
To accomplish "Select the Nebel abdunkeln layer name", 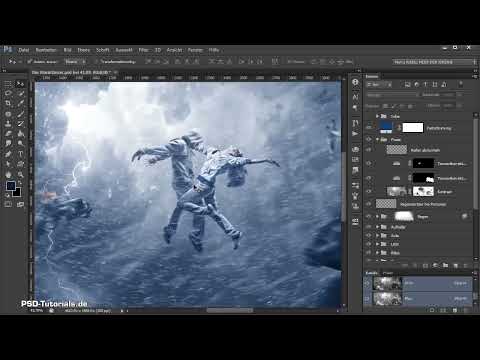I will (425, 150).
